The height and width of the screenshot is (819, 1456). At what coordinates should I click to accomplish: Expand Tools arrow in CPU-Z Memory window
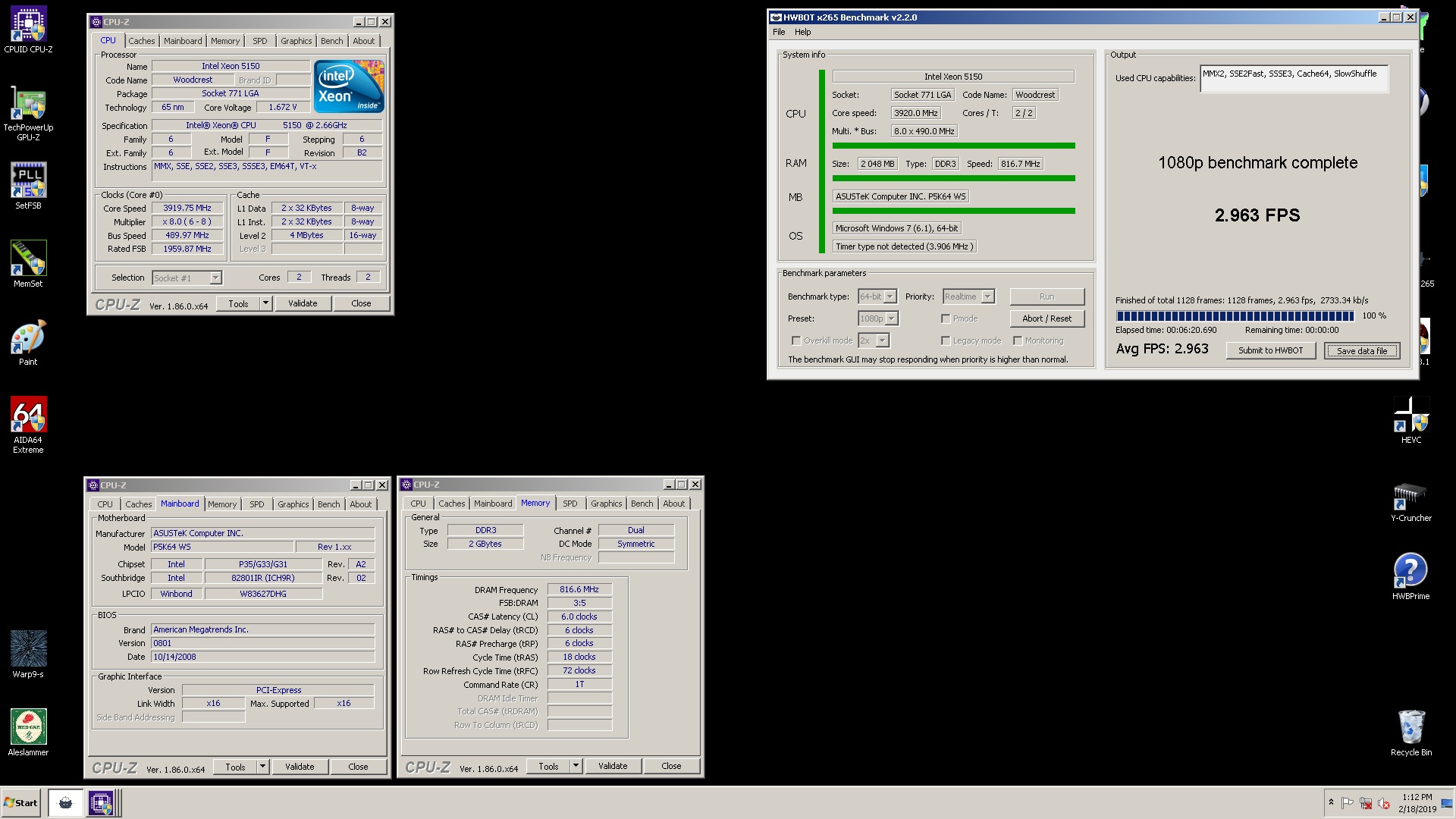tap(576, 766)
